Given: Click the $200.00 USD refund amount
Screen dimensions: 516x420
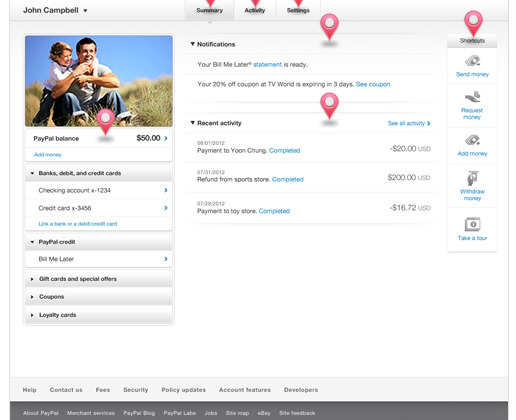Looking at the screenshot, I should pos(409,177).
